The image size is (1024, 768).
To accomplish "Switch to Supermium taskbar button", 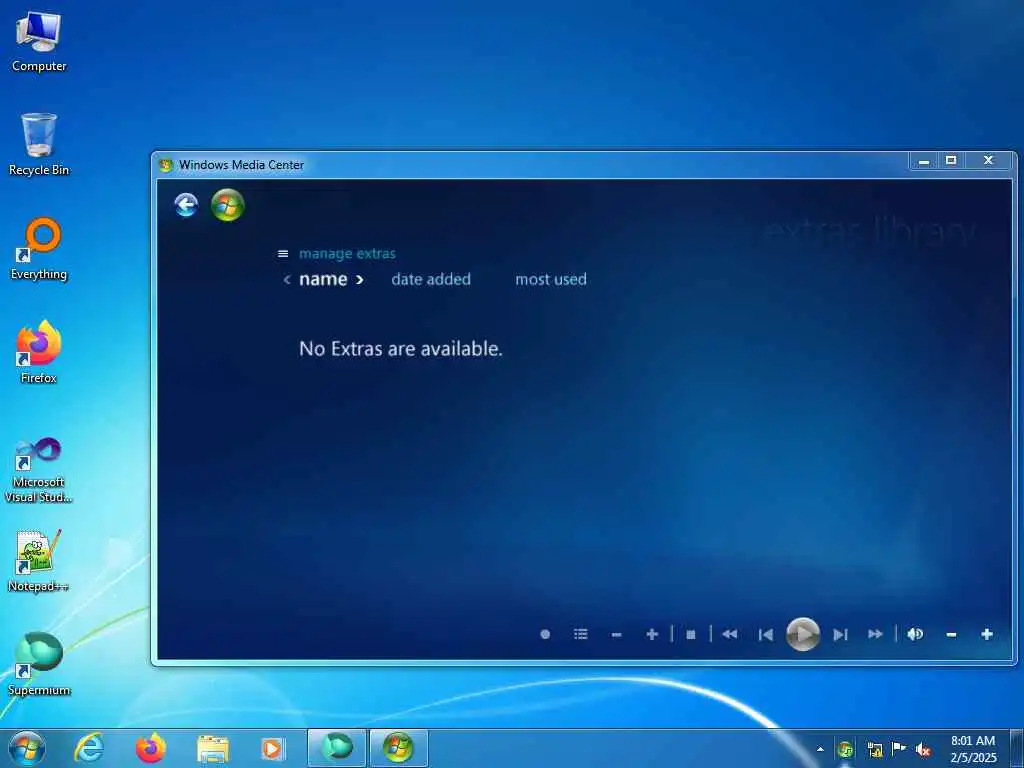I will pyautogui.click(x=337, y=748).
